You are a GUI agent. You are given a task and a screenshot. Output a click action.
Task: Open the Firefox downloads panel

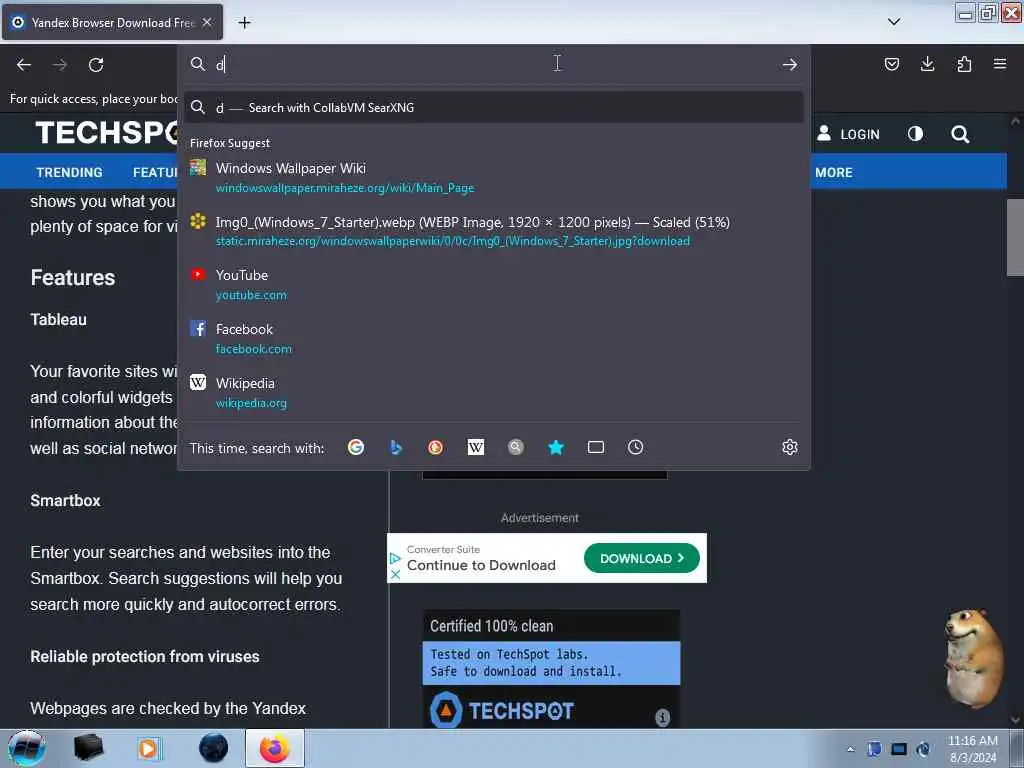tap(927, 64)
